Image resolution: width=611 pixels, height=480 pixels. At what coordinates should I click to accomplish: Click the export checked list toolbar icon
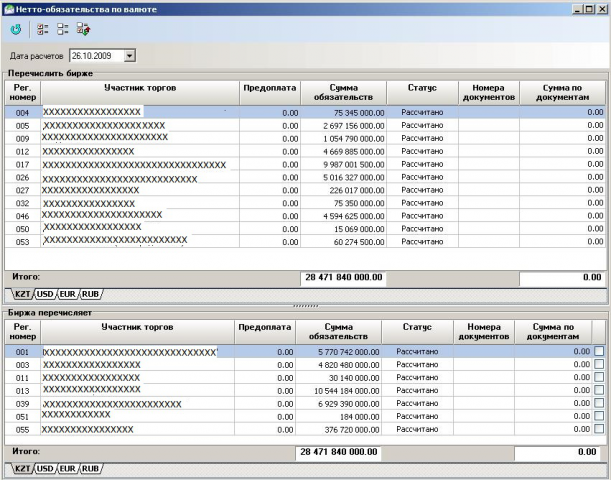(x=83, y=29)
